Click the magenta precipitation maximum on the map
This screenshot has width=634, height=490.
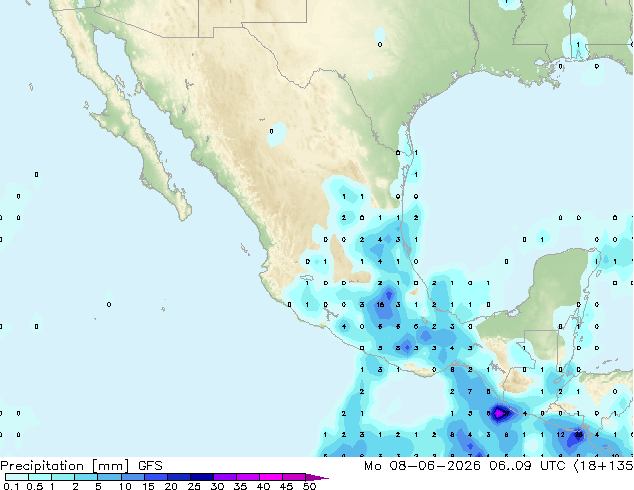(499, 414)
